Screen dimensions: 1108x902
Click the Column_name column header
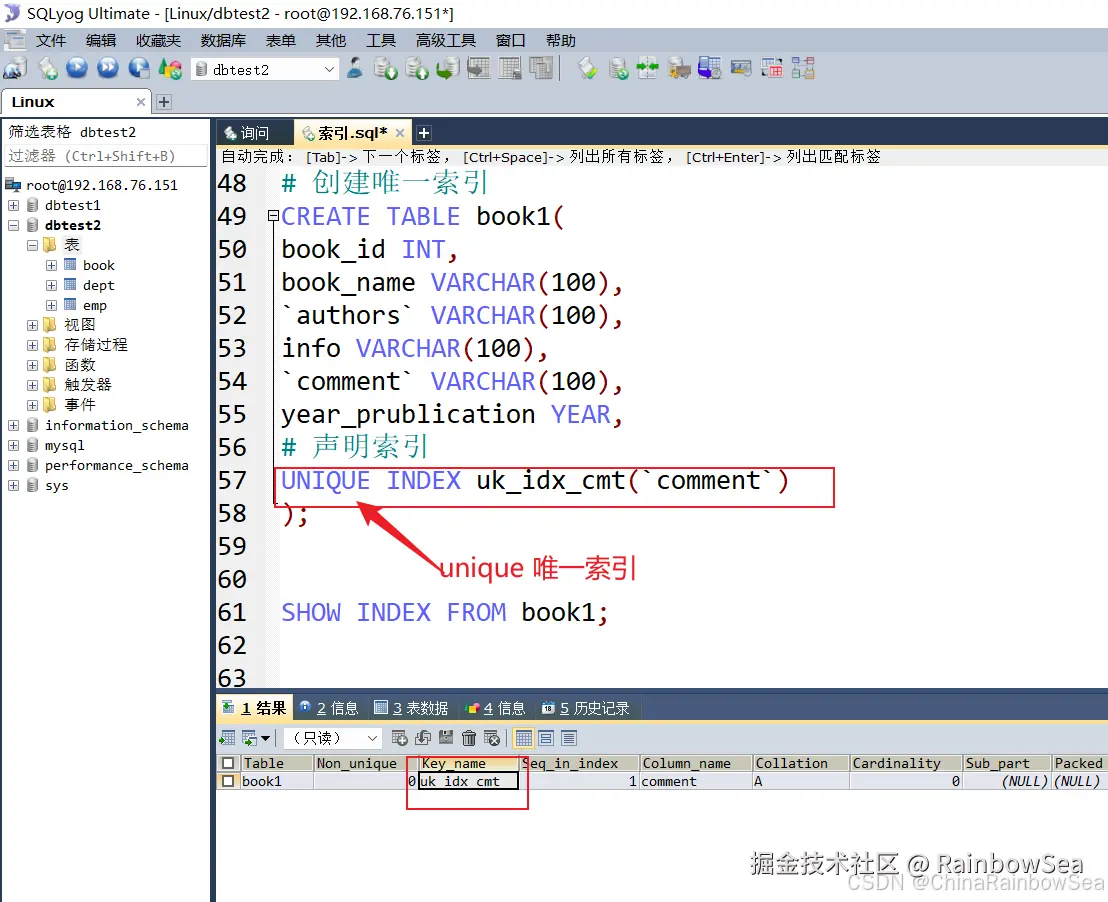click(x=696, y=763)
